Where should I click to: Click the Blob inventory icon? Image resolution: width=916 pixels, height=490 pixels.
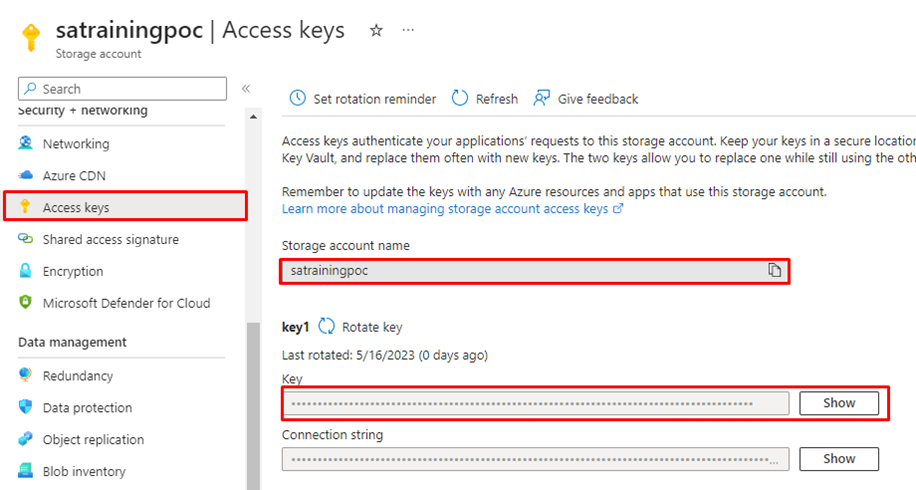[x=26, y=472]
